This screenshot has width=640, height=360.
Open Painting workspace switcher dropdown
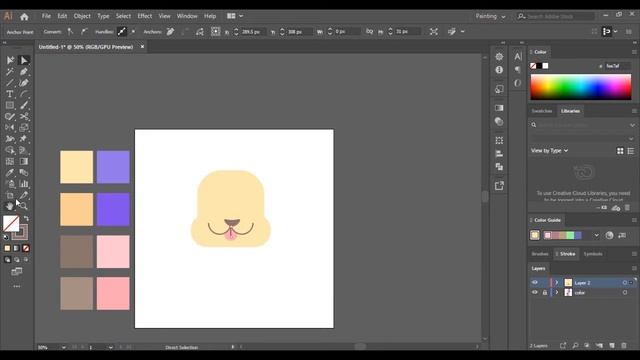tap(490, 16)
